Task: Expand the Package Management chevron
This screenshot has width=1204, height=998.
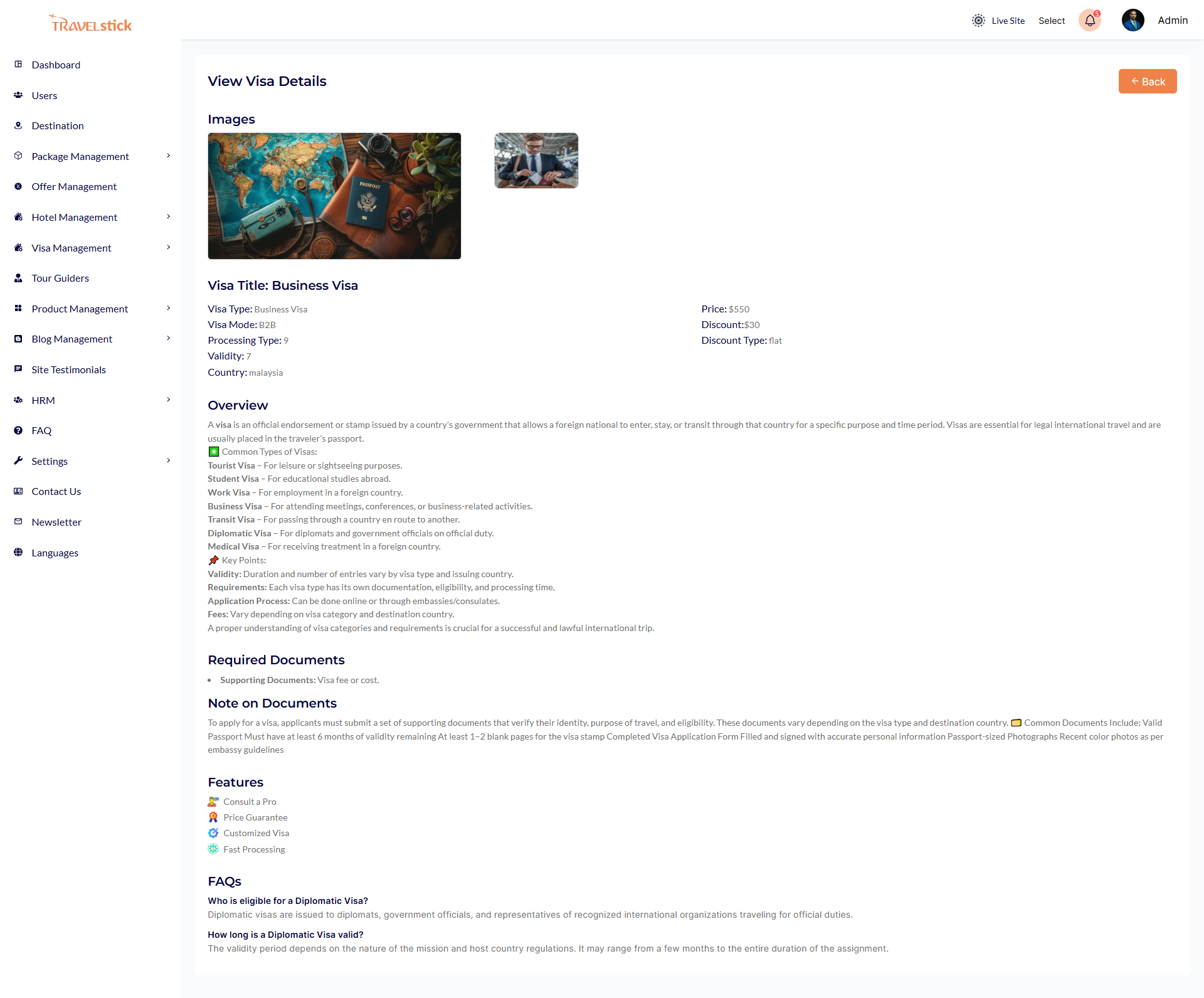Action: [x=168, y=156]
